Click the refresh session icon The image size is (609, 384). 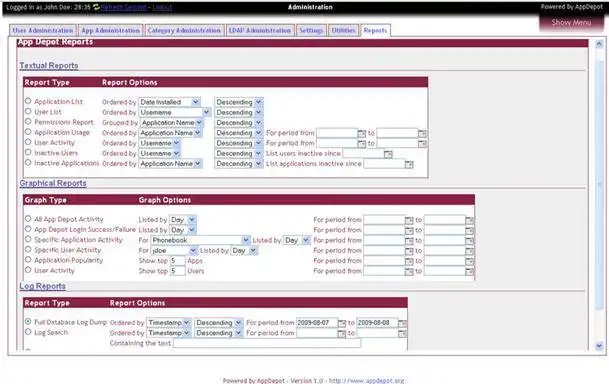pos(96,7)
